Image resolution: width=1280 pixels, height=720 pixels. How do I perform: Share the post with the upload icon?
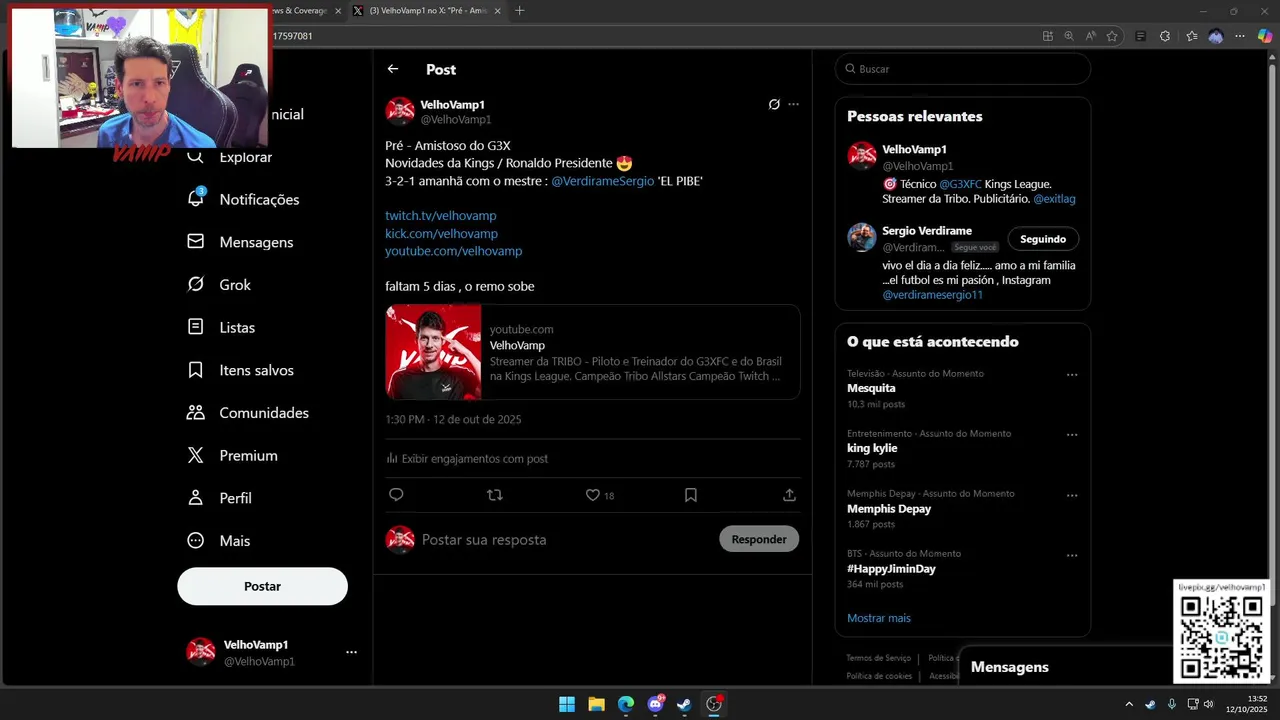[789, 495]
